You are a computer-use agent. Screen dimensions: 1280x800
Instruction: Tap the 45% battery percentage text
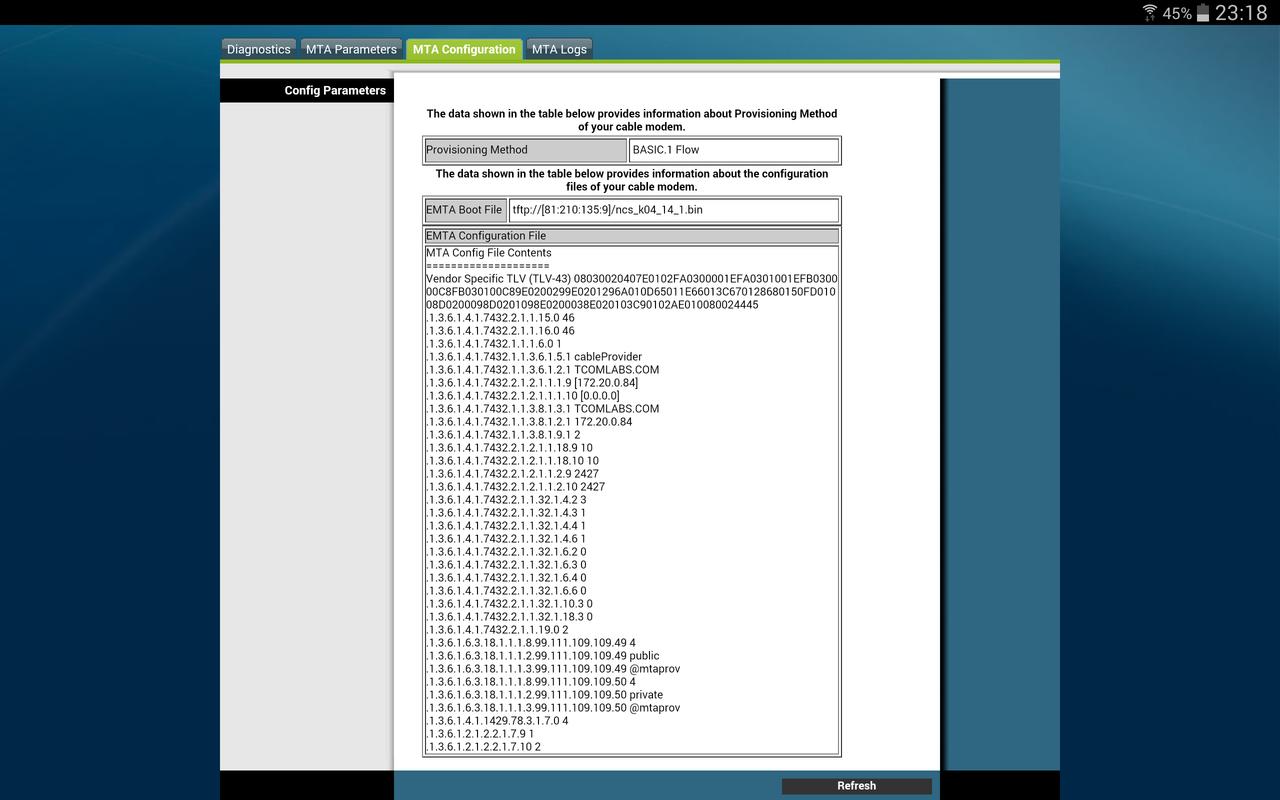click(x=1176, y=14)
